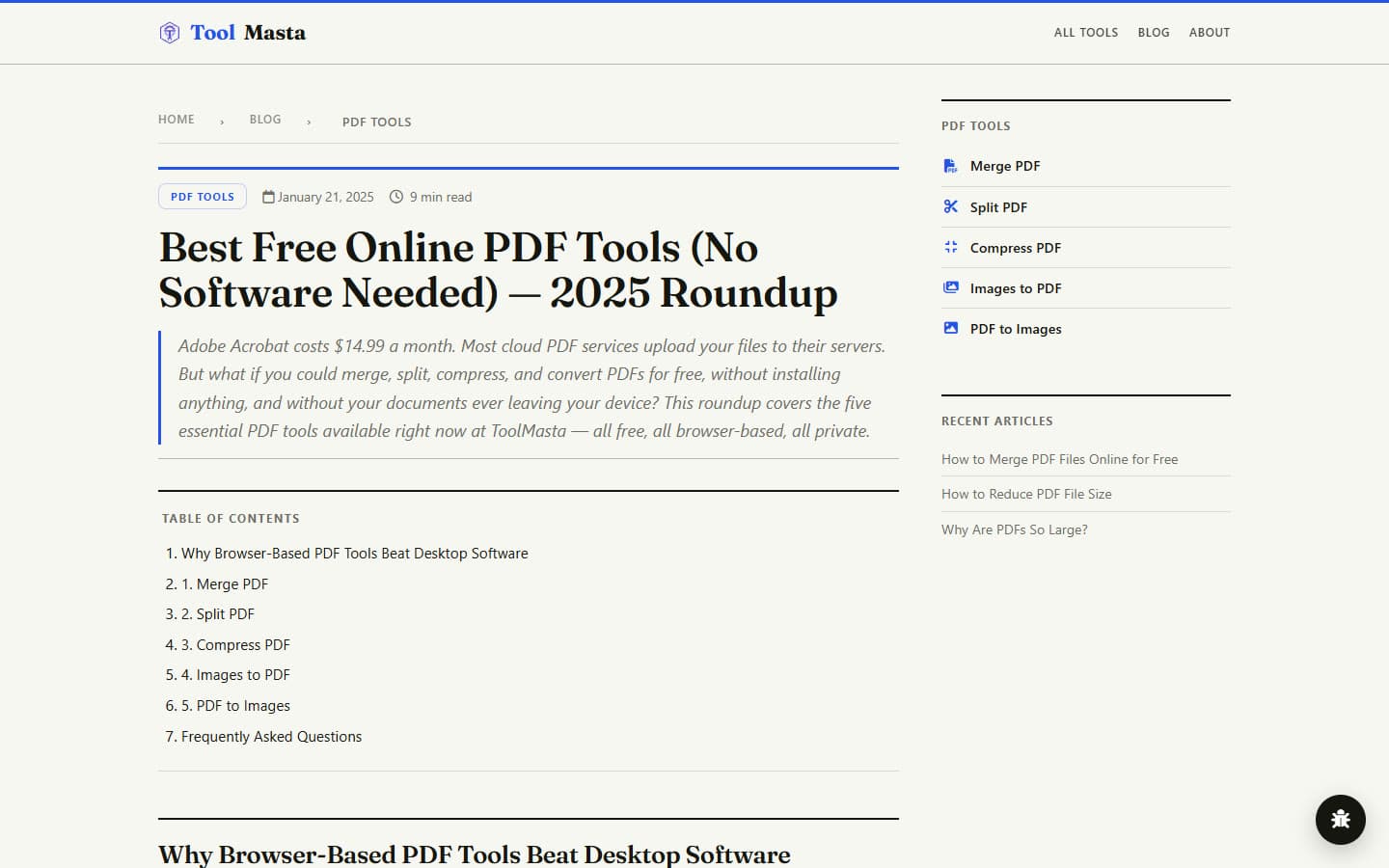The width and height of the screenshot is (1389, 868).
Task: Click the calendar icon beside January 21, 2025
Action: [x=268, y=197]
